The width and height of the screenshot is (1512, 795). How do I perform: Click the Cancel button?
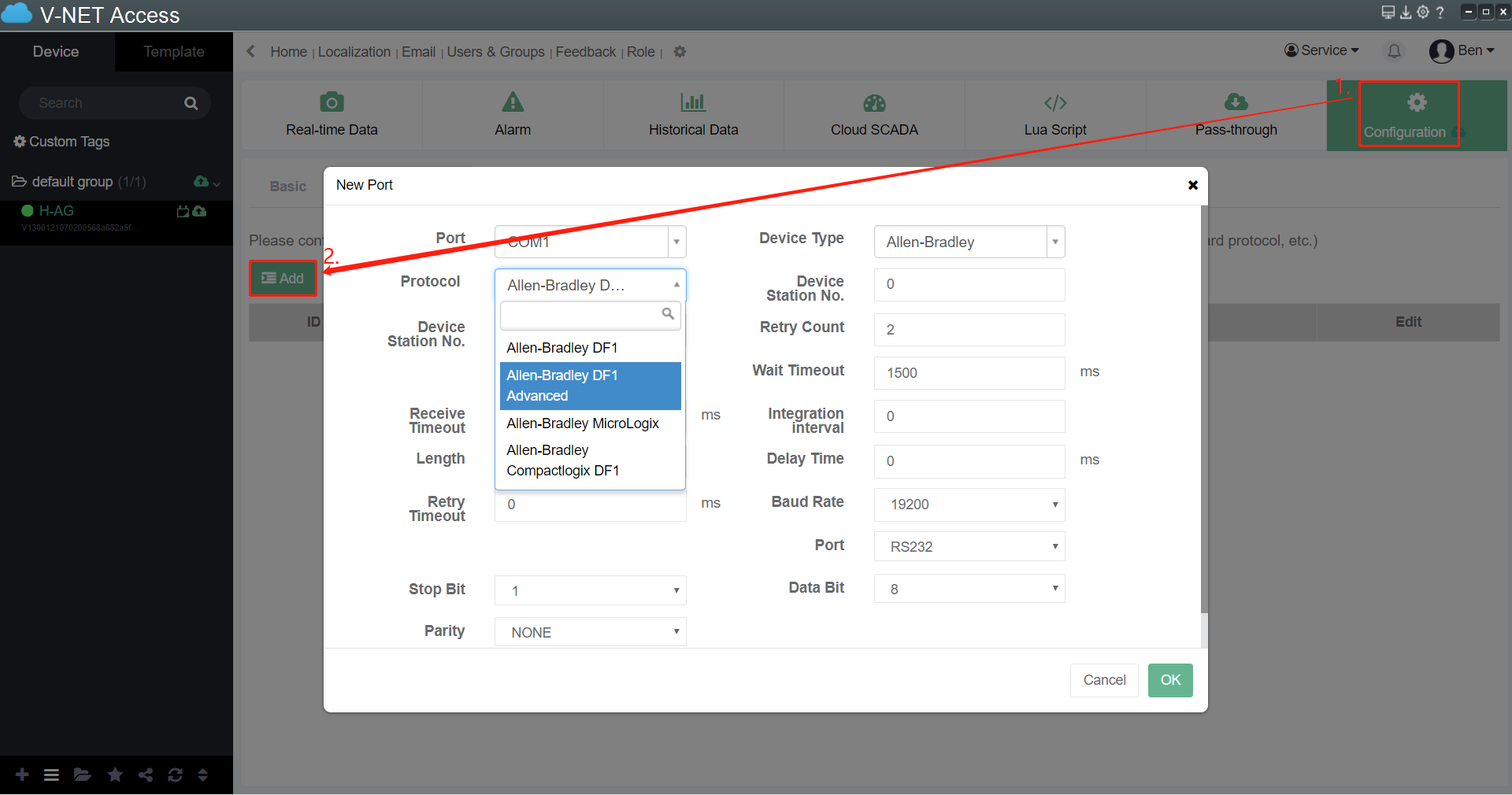1104,680
